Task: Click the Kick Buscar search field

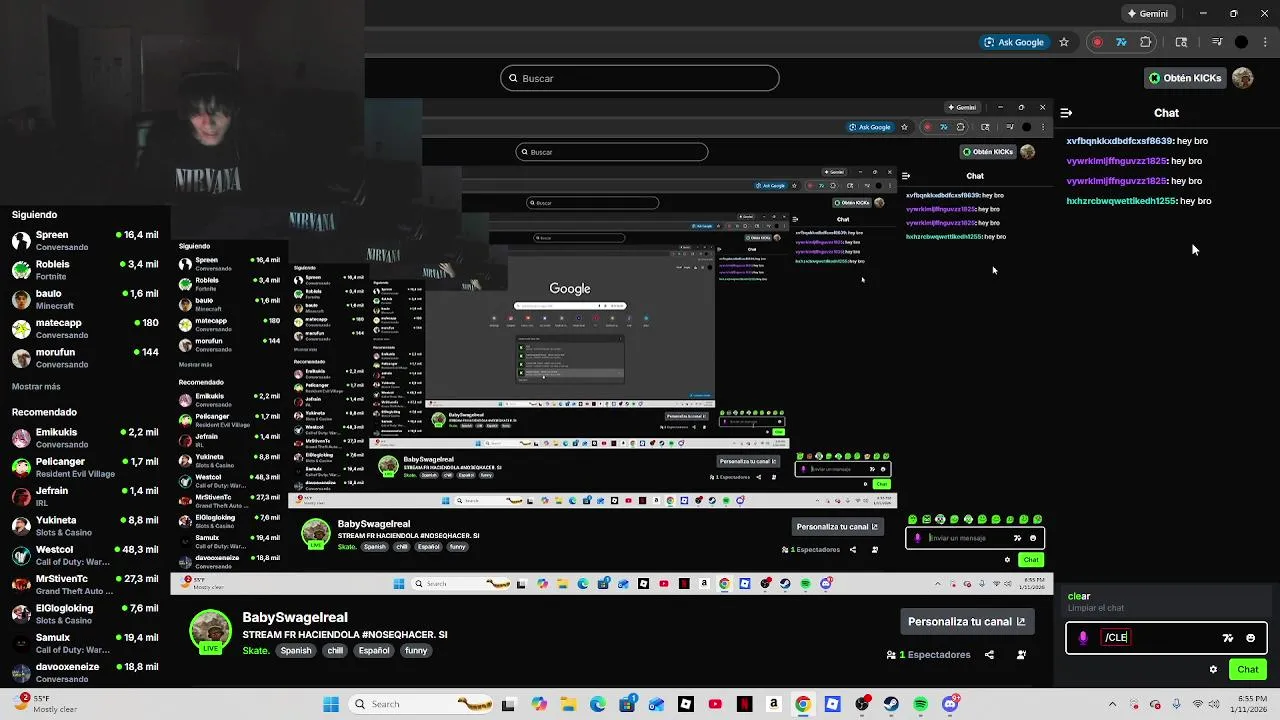Action: [640, 78]
